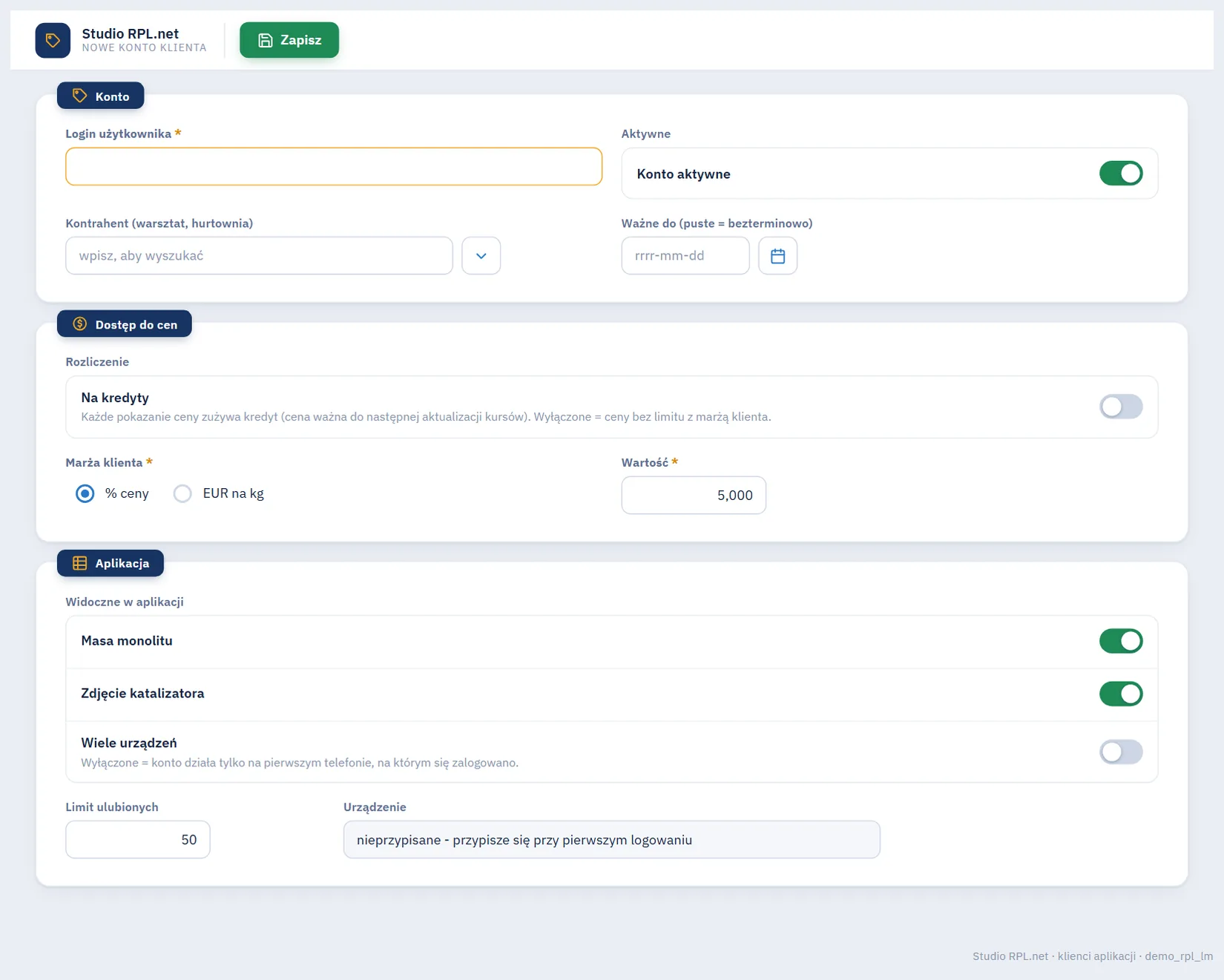Image resolution: width=1224 pixels, height=980 pixels.
Task: Click the Wiele urządzeń description text
Action: point(300,763)
